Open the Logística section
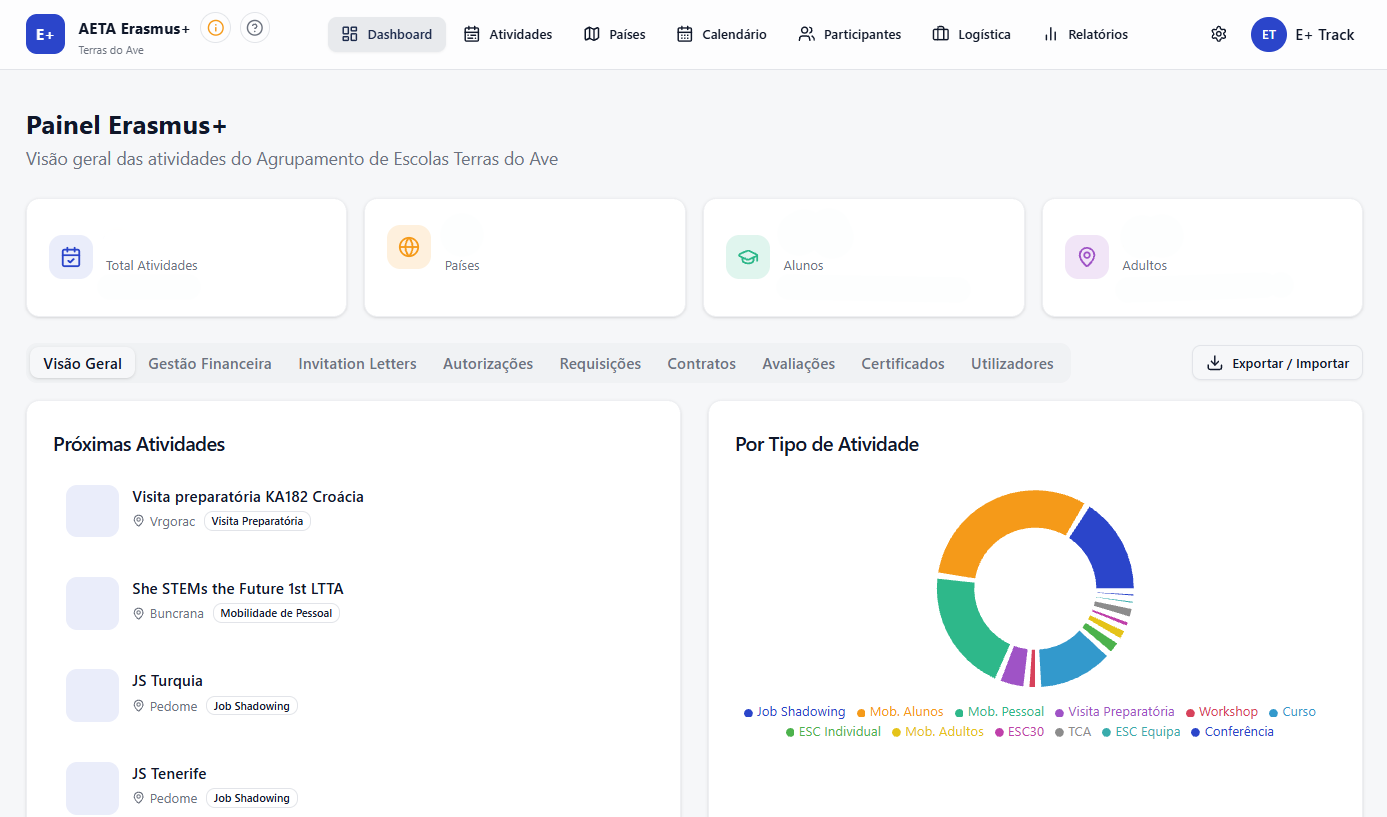Image resolution: width=1387 pixels, height=817 pixels. tap(972, 34)
